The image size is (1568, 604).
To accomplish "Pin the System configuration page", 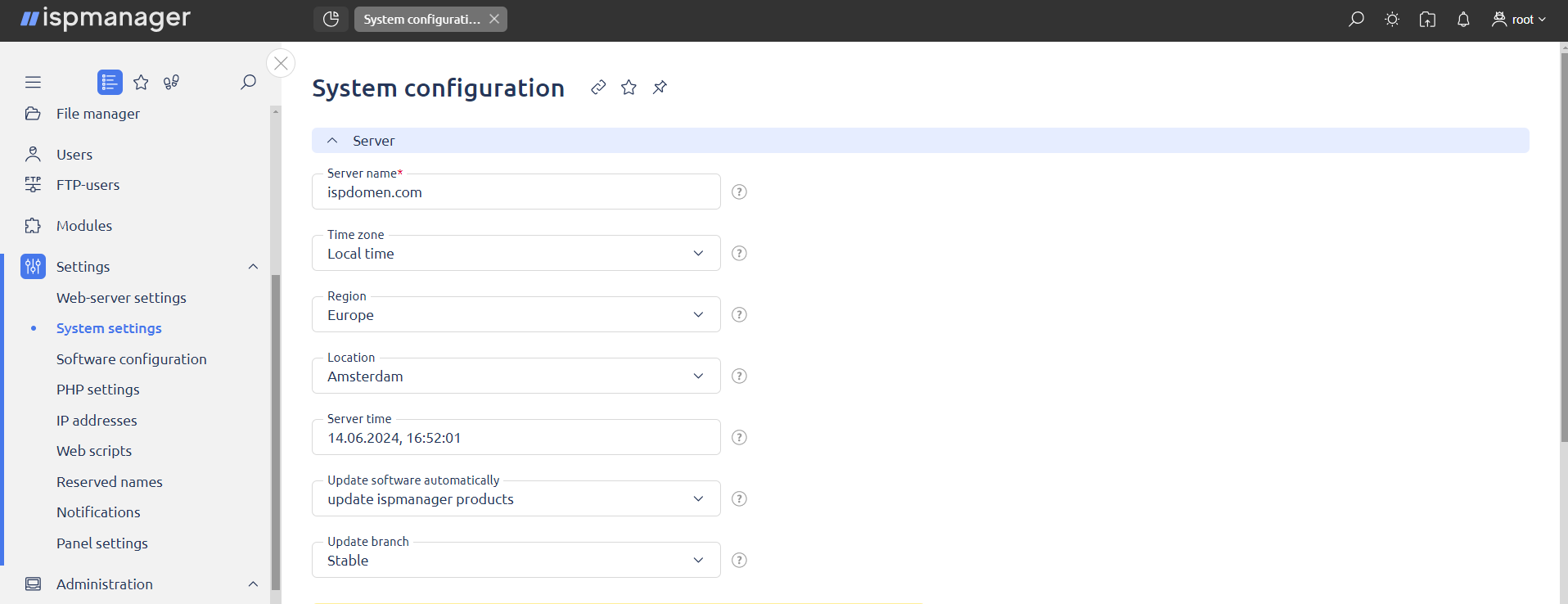I will (x=660, y=87).
